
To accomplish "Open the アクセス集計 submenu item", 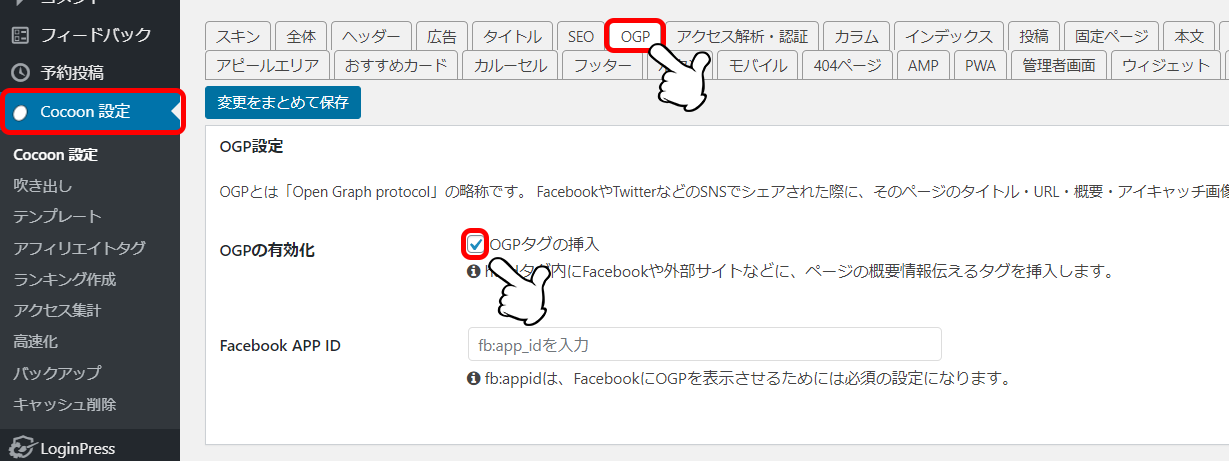I will (x=57, y=310).
